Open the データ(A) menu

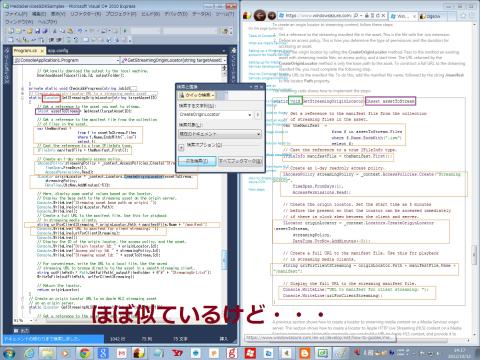tap(202, 14)
